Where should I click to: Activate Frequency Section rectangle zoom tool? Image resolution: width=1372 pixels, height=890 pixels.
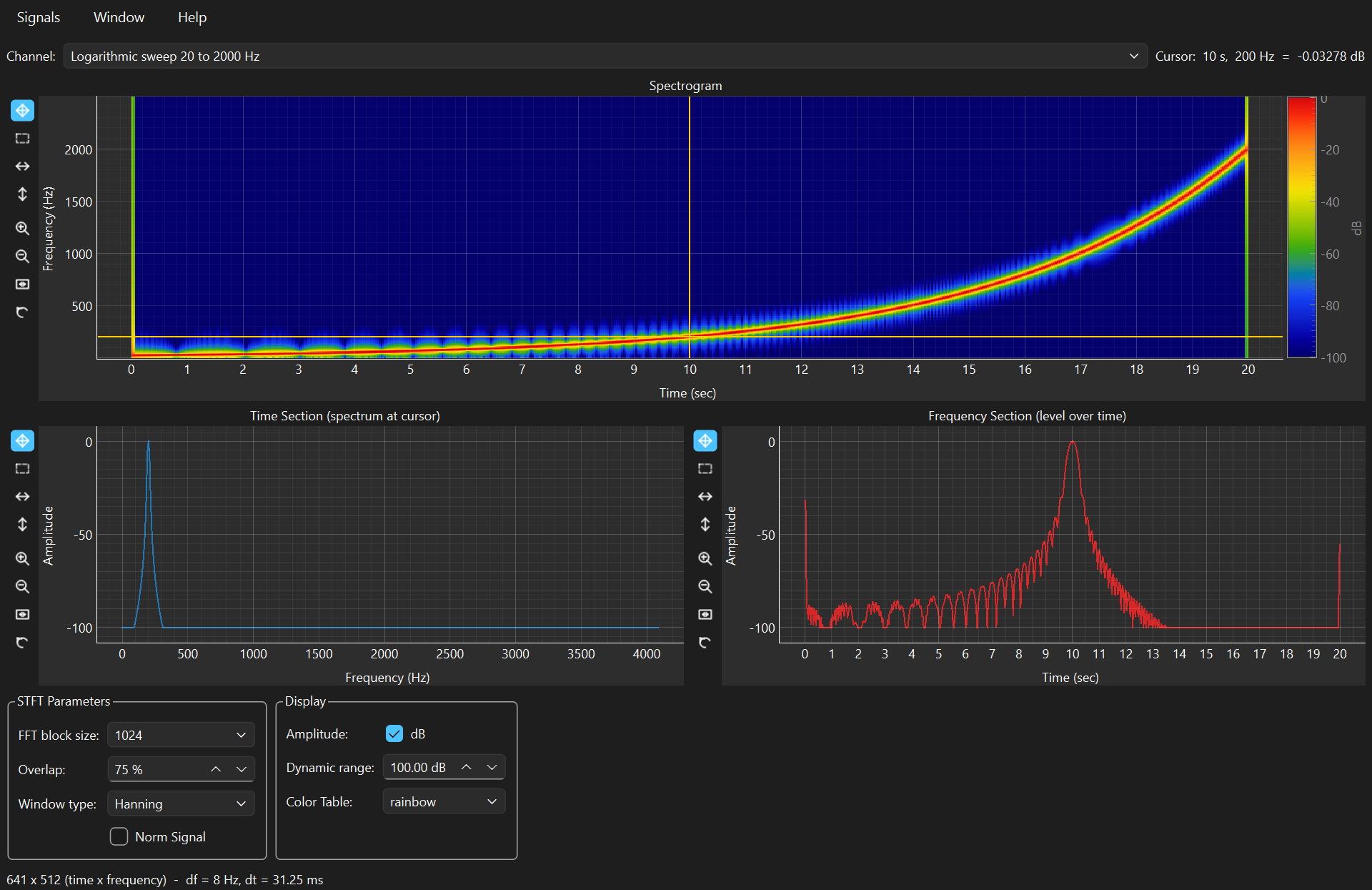point(705,468)
